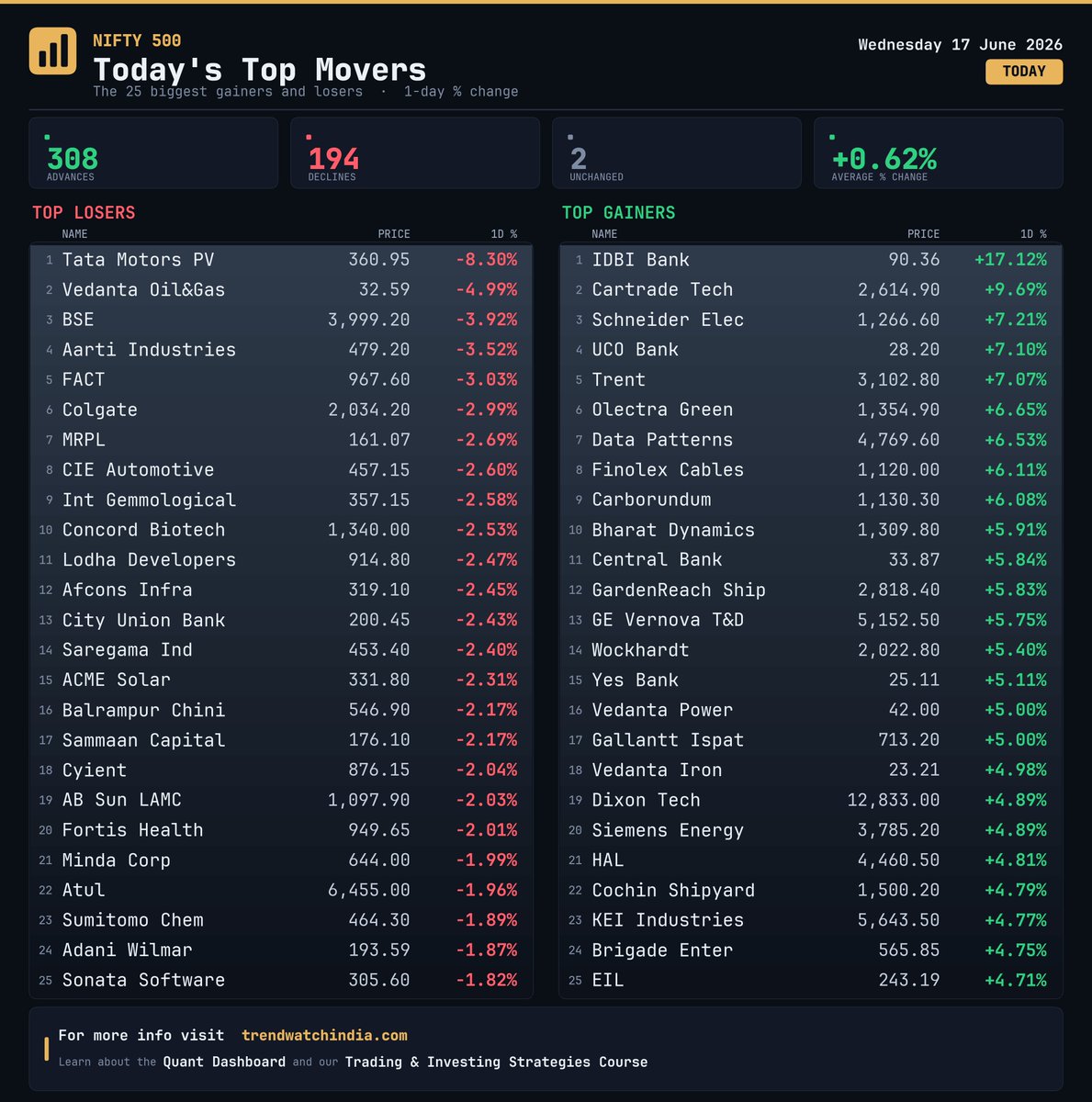The height and width of the screenshot is (1102, 1092).
Task: Click Dixon Tech price 12,833.00
Action: 894,800
